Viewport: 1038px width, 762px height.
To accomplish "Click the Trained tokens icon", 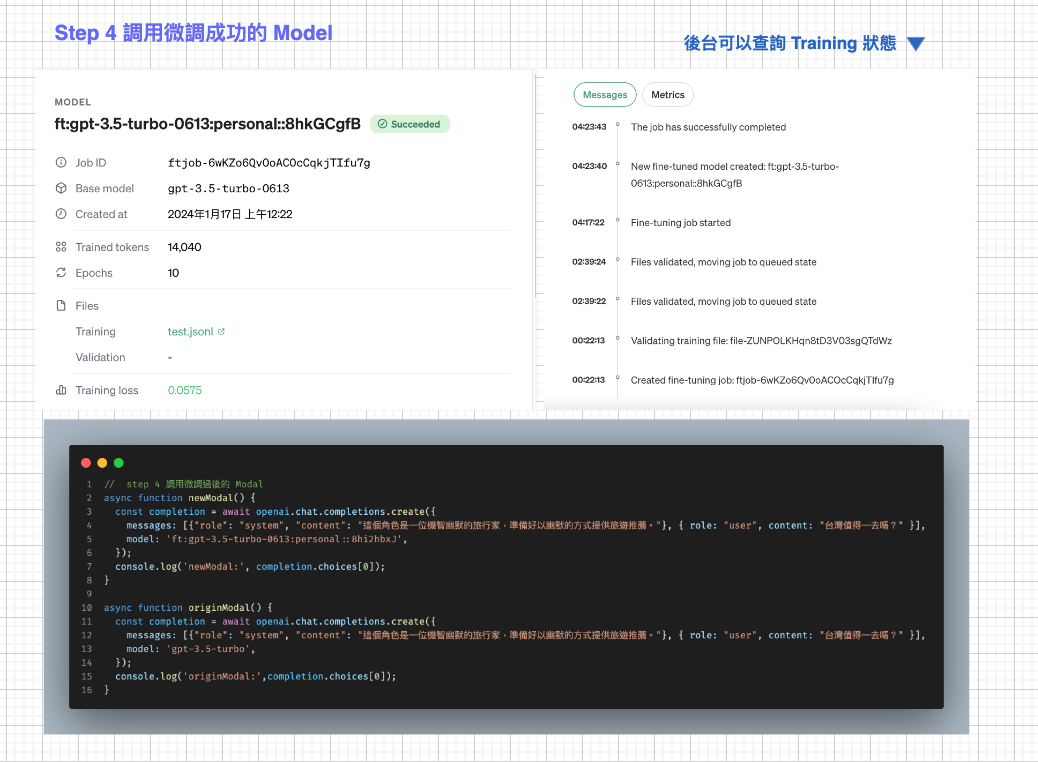I will [x=61, y=247].
